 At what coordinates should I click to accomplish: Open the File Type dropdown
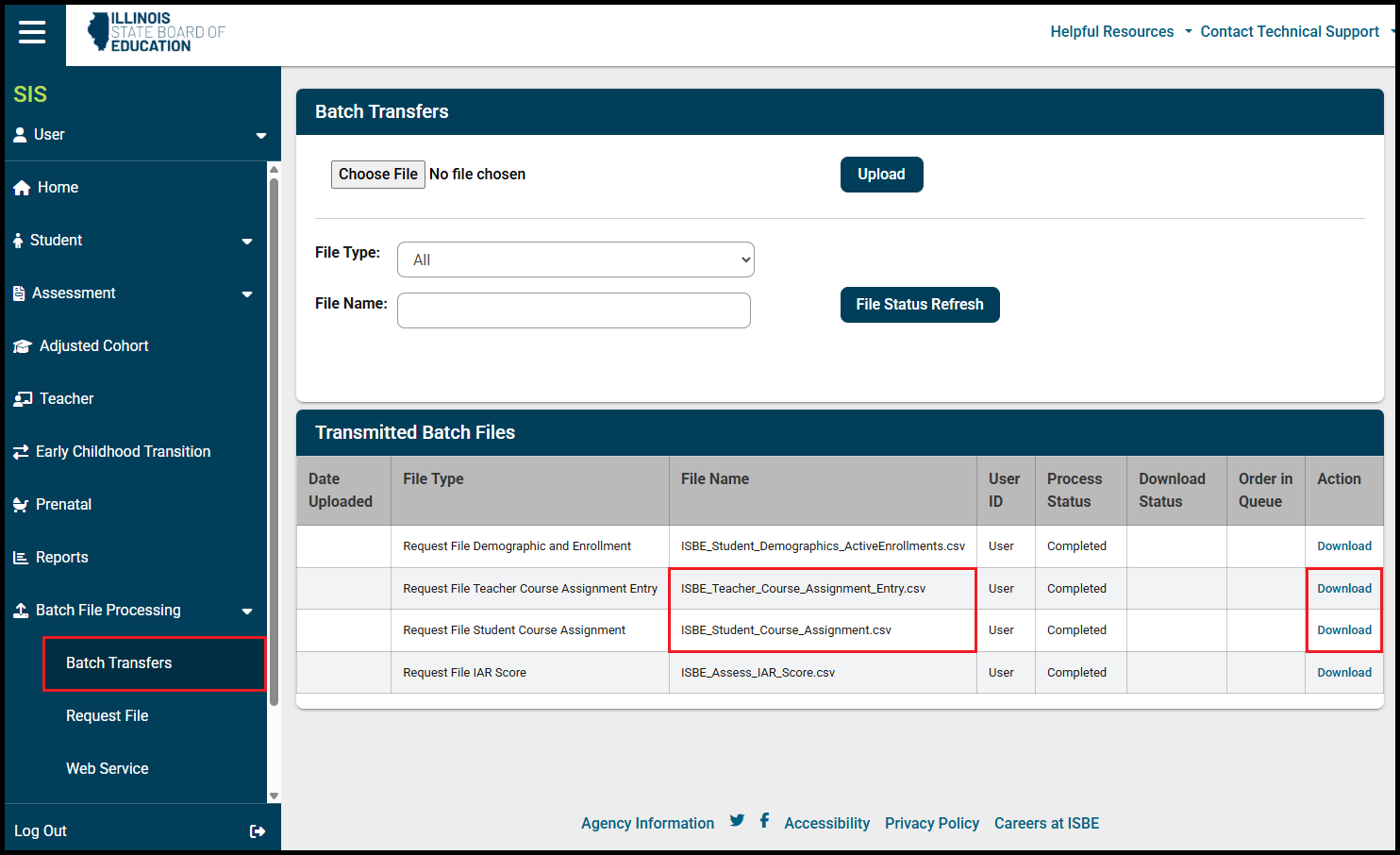point(575,260)
